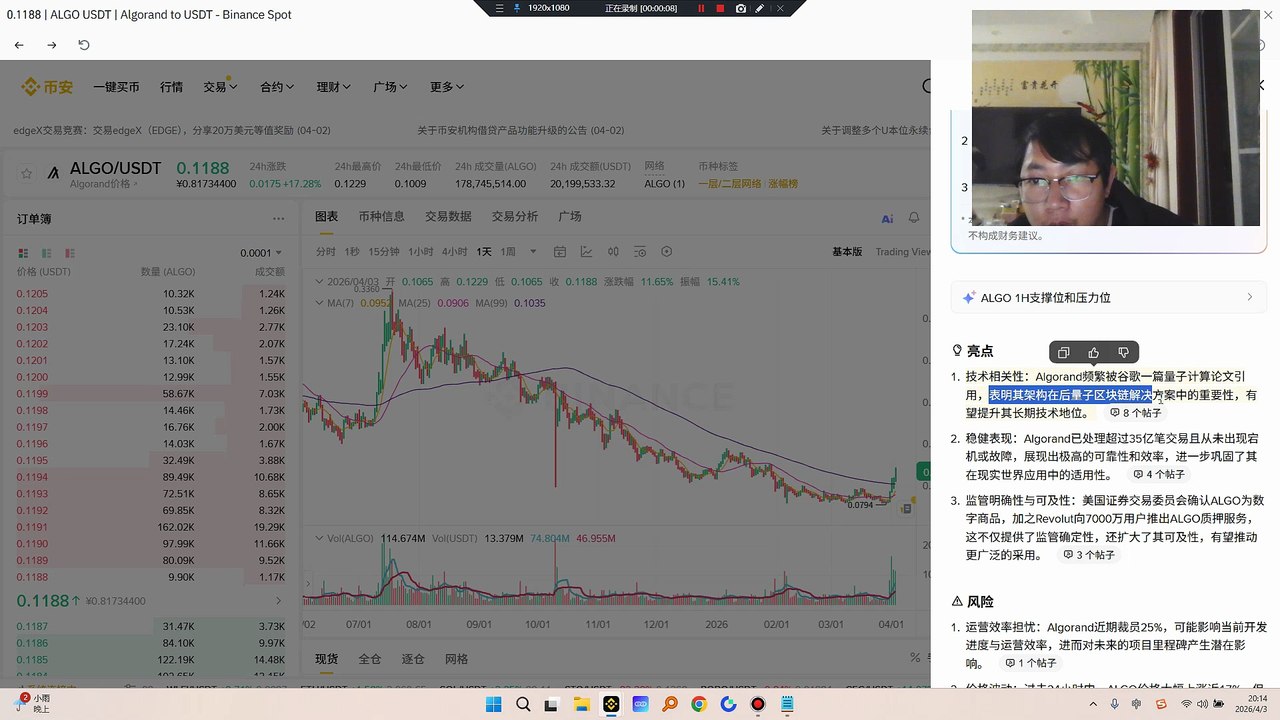Image resolution: width=1280 pixels, height=720 pixels.
Task: Select 4小时 chart interval
Action: pyautogui.click(x=454, y=252)
